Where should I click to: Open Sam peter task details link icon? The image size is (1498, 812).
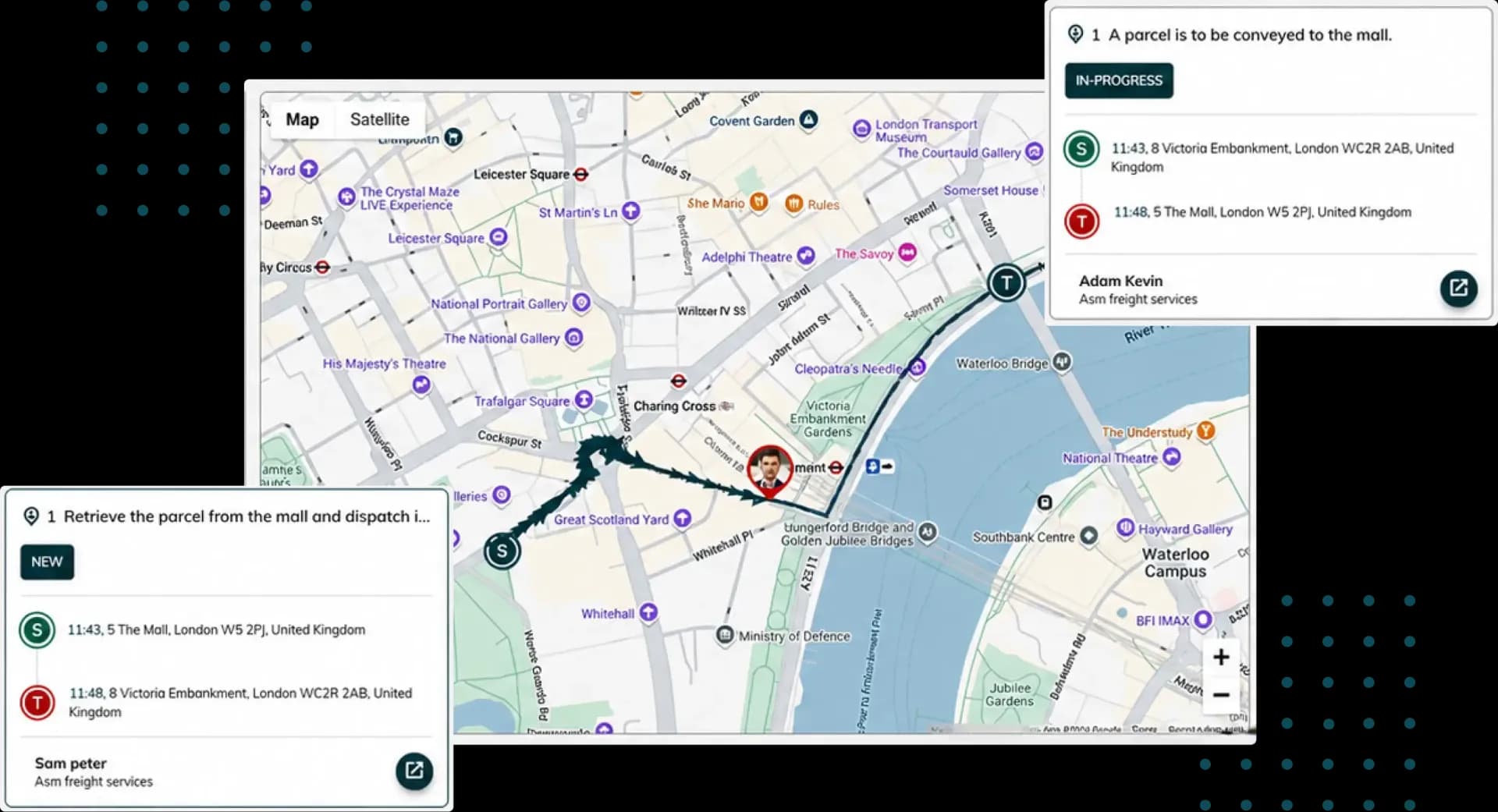(414, 771)
